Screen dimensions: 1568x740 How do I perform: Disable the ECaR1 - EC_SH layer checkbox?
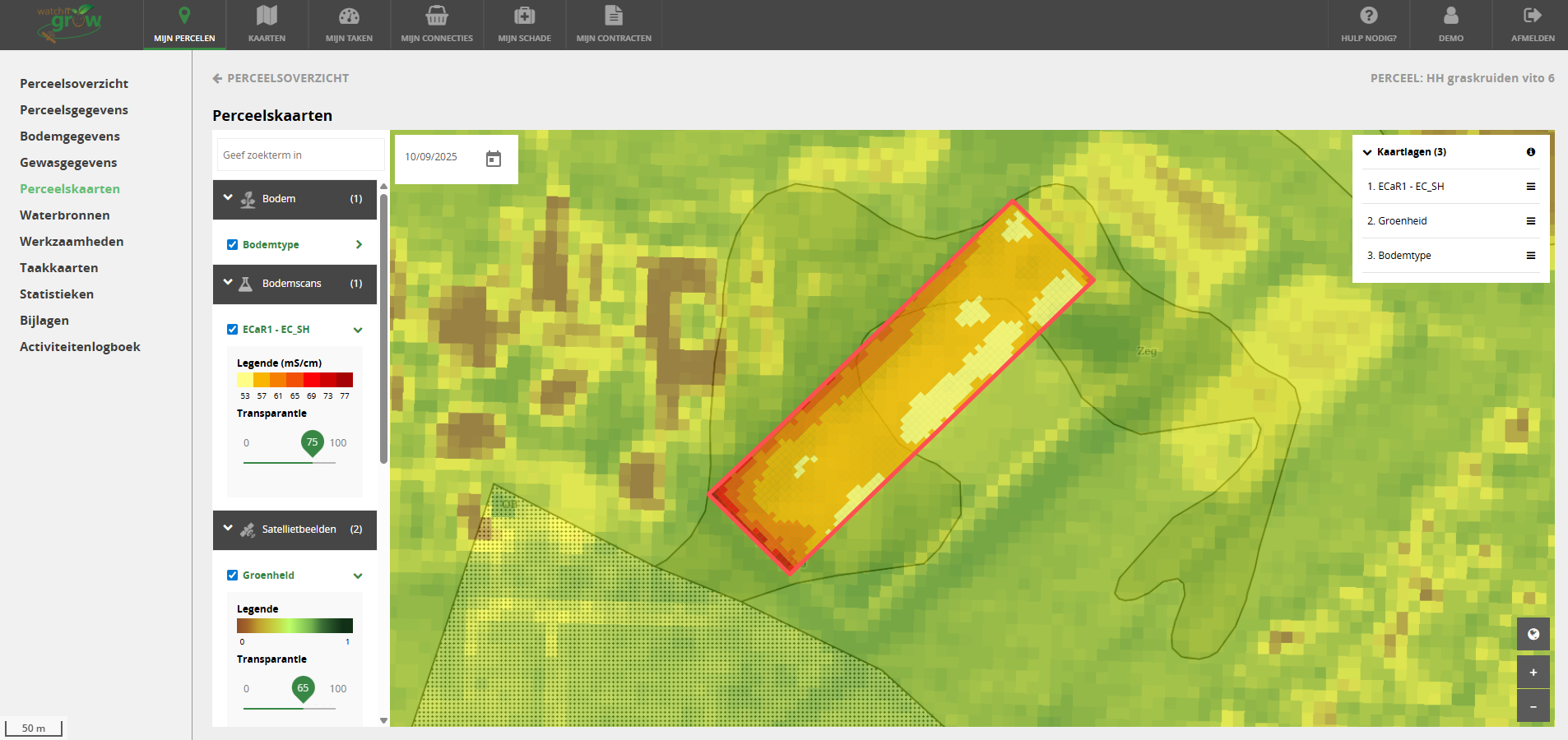(x=233, y=330)
